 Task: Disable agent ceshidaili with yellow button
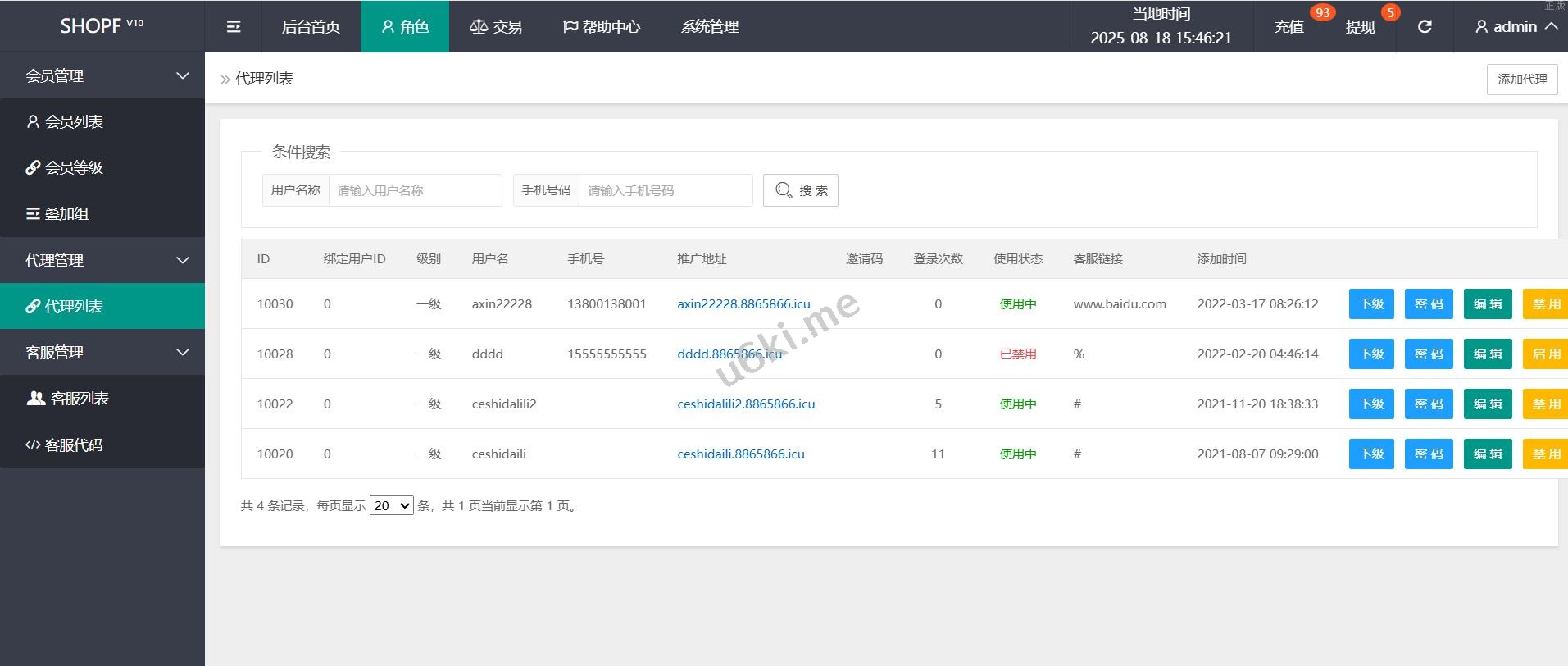pos(1545,454)
